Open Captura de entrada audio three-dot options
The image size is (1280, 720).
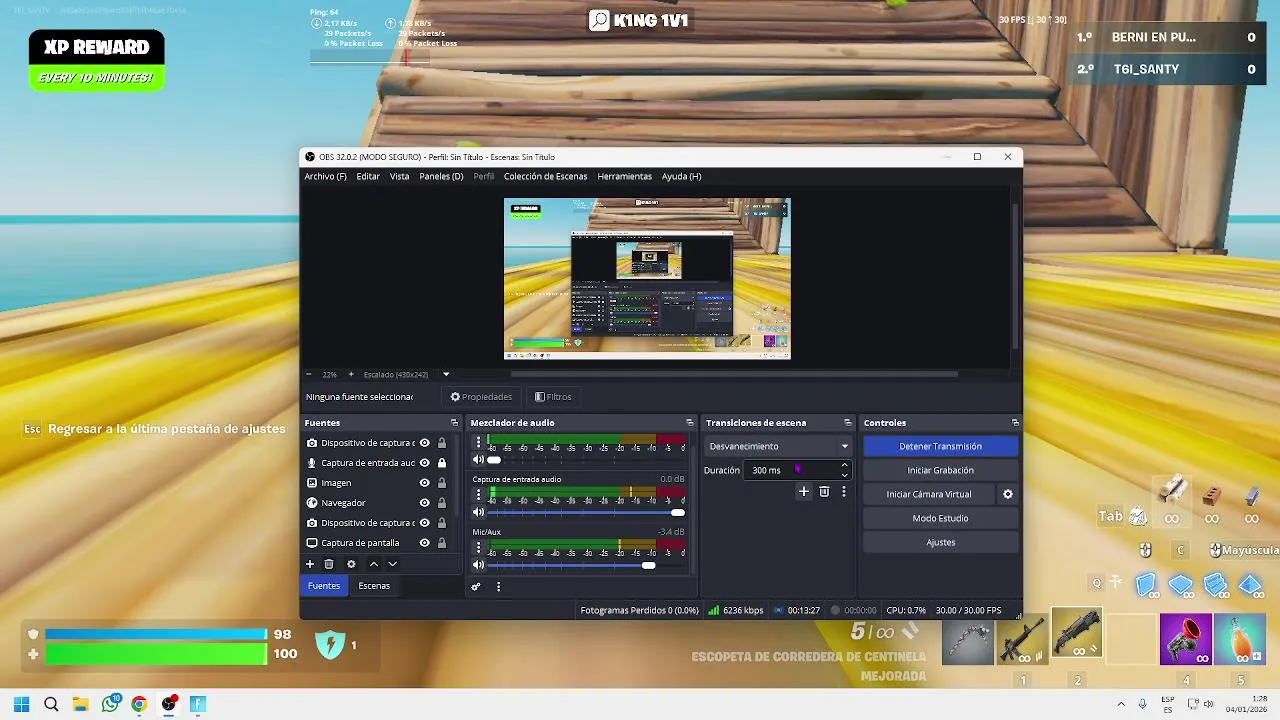click(x=478, y=495)
